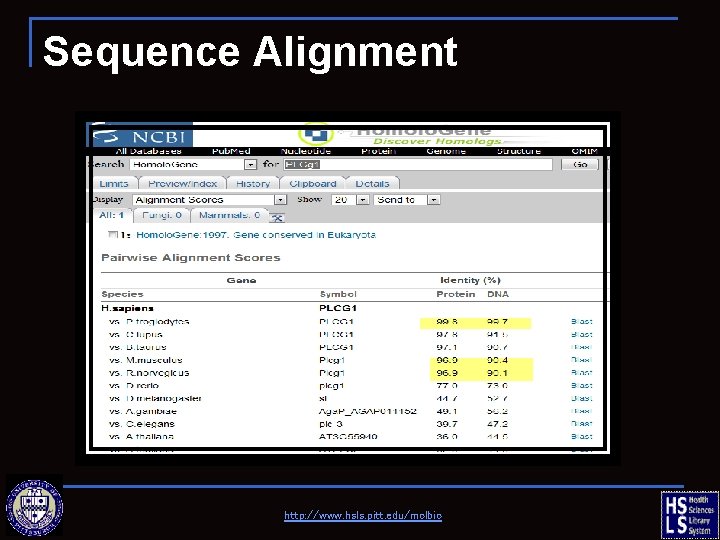Open the Send to dropdown
720x540 pixels.
click(407, 200)
